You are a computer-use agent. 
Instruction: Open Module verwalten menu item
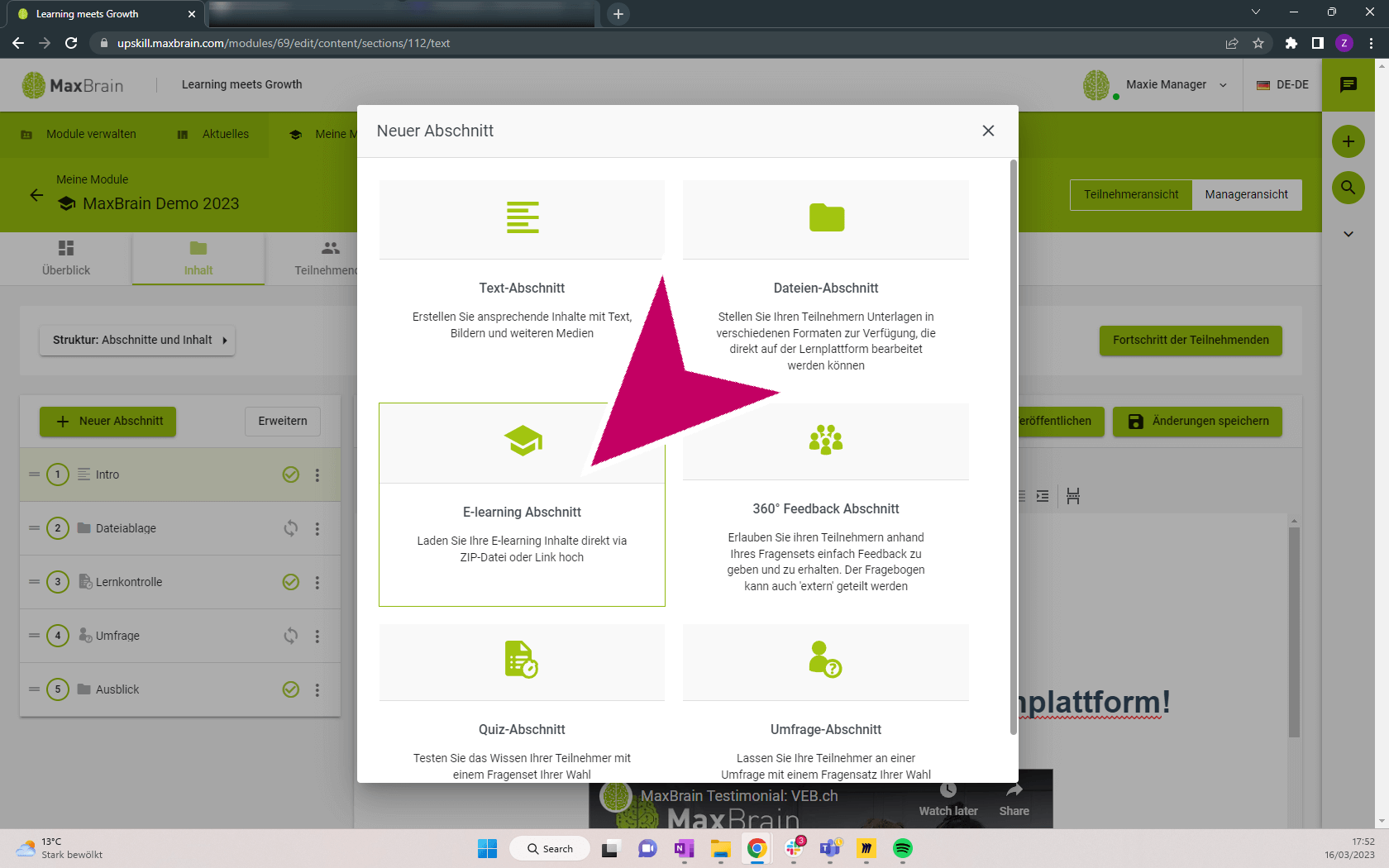79,134
